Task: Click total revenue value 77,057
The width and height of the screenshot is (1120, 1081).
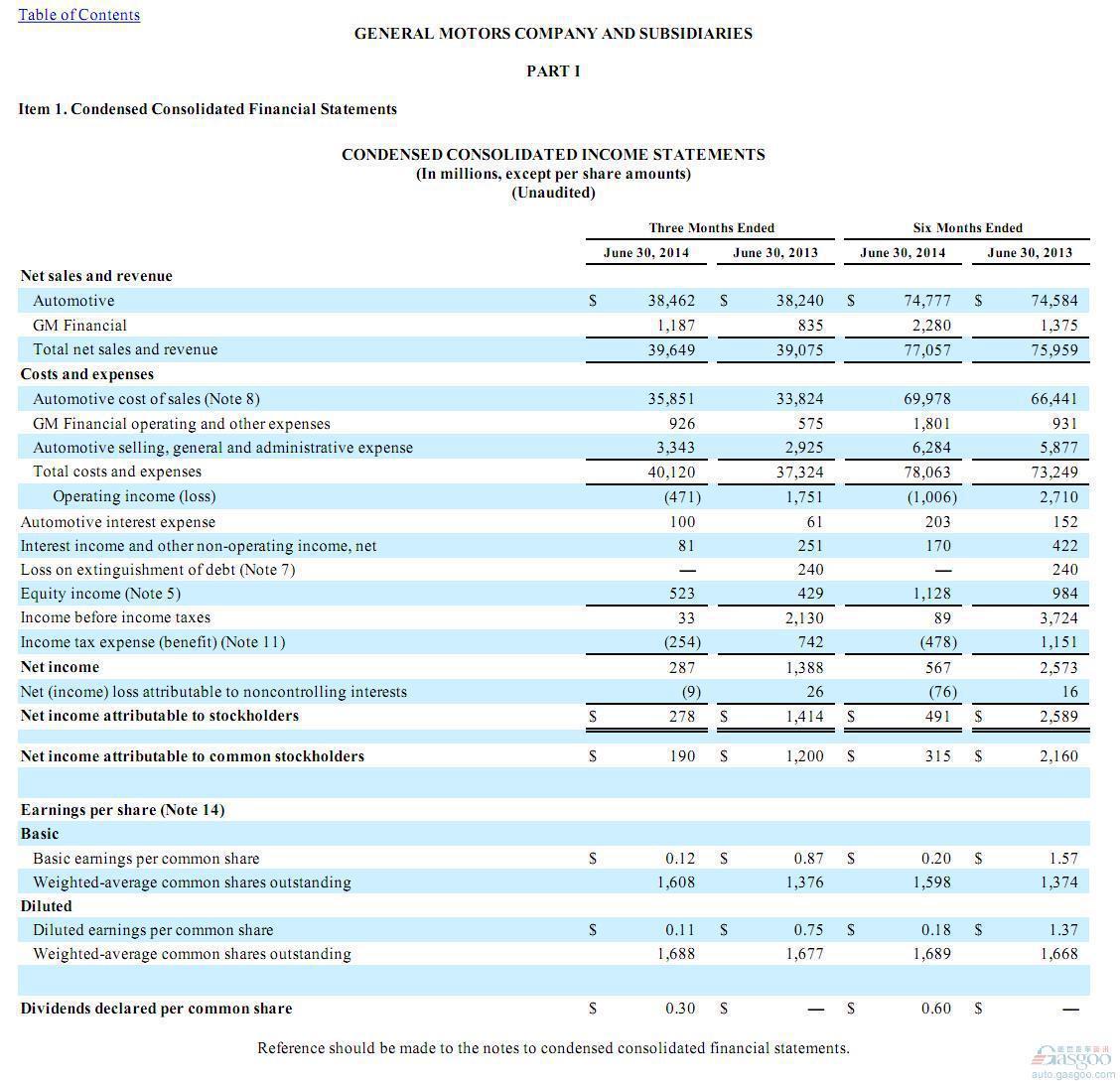Action: (x=927, y=350)
